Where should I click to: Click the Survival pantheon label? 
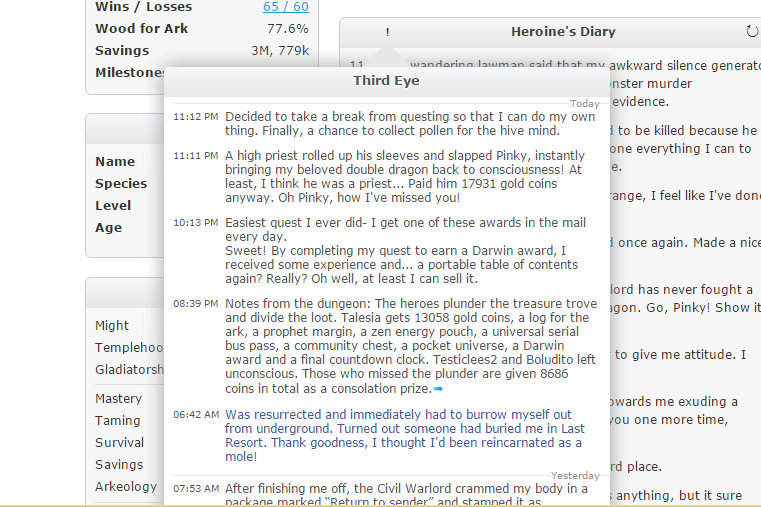click(x=119, y=442)
